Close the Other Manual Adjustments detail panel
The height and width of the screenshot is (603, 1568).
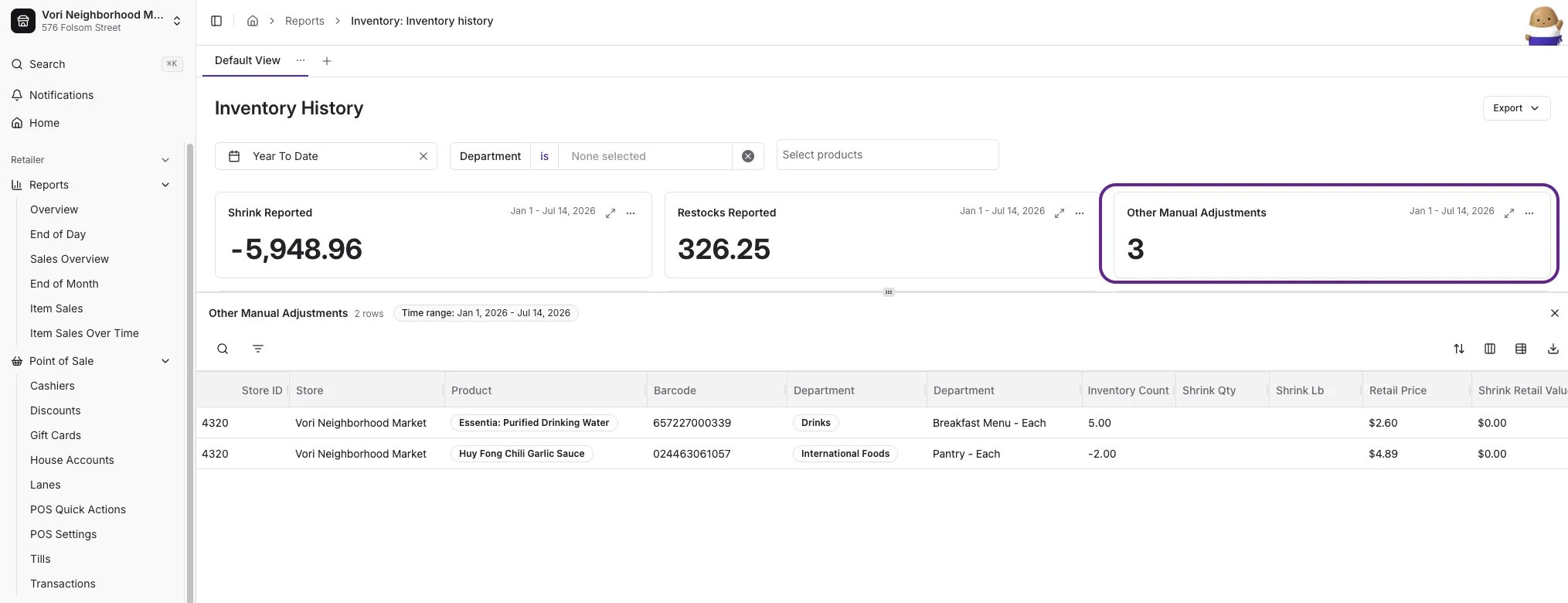tap(1555, 313)
